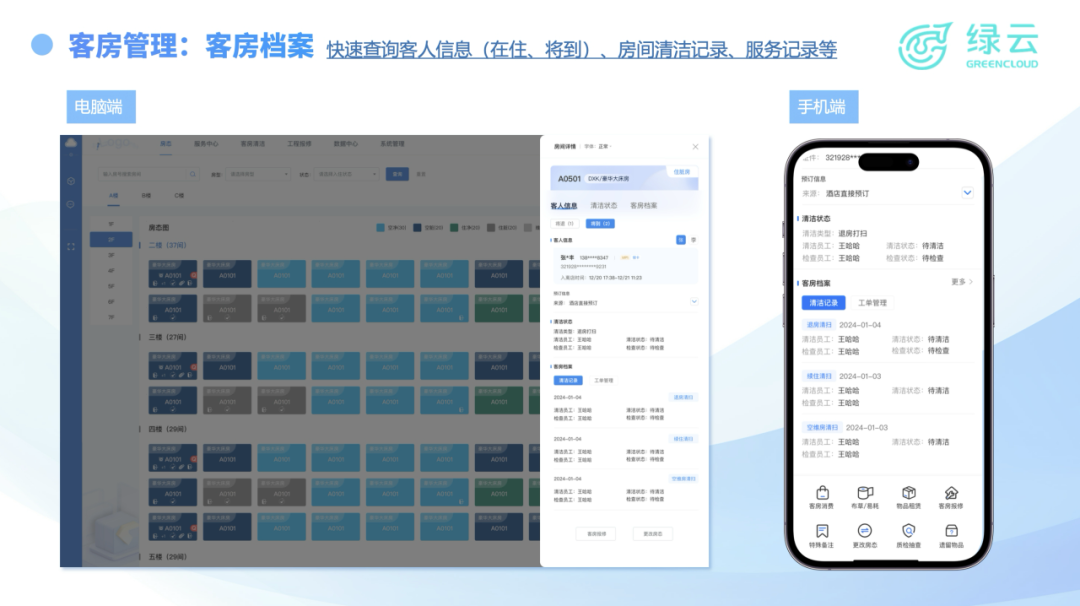
Task: Click fullscreen icon in desktop sidebar
Action: coord(71,247)
